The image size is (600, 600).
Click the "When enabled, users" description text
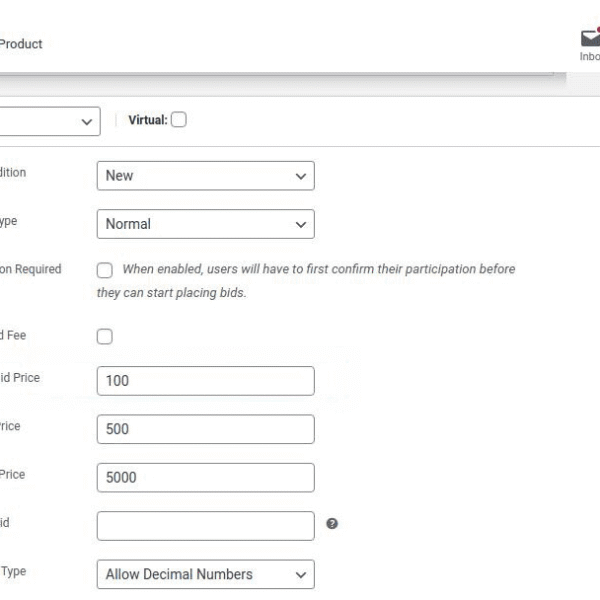[x=318, y=269]
